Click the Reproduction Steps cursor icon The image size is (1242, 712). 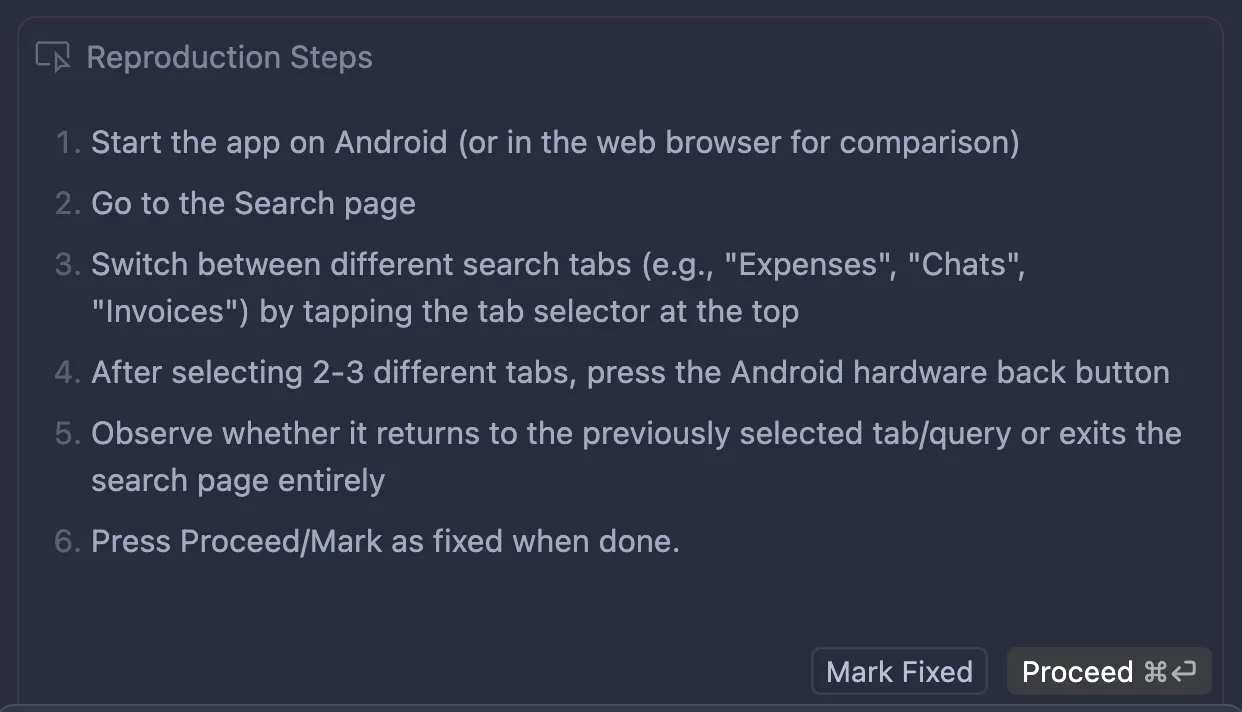click(53, 58)
